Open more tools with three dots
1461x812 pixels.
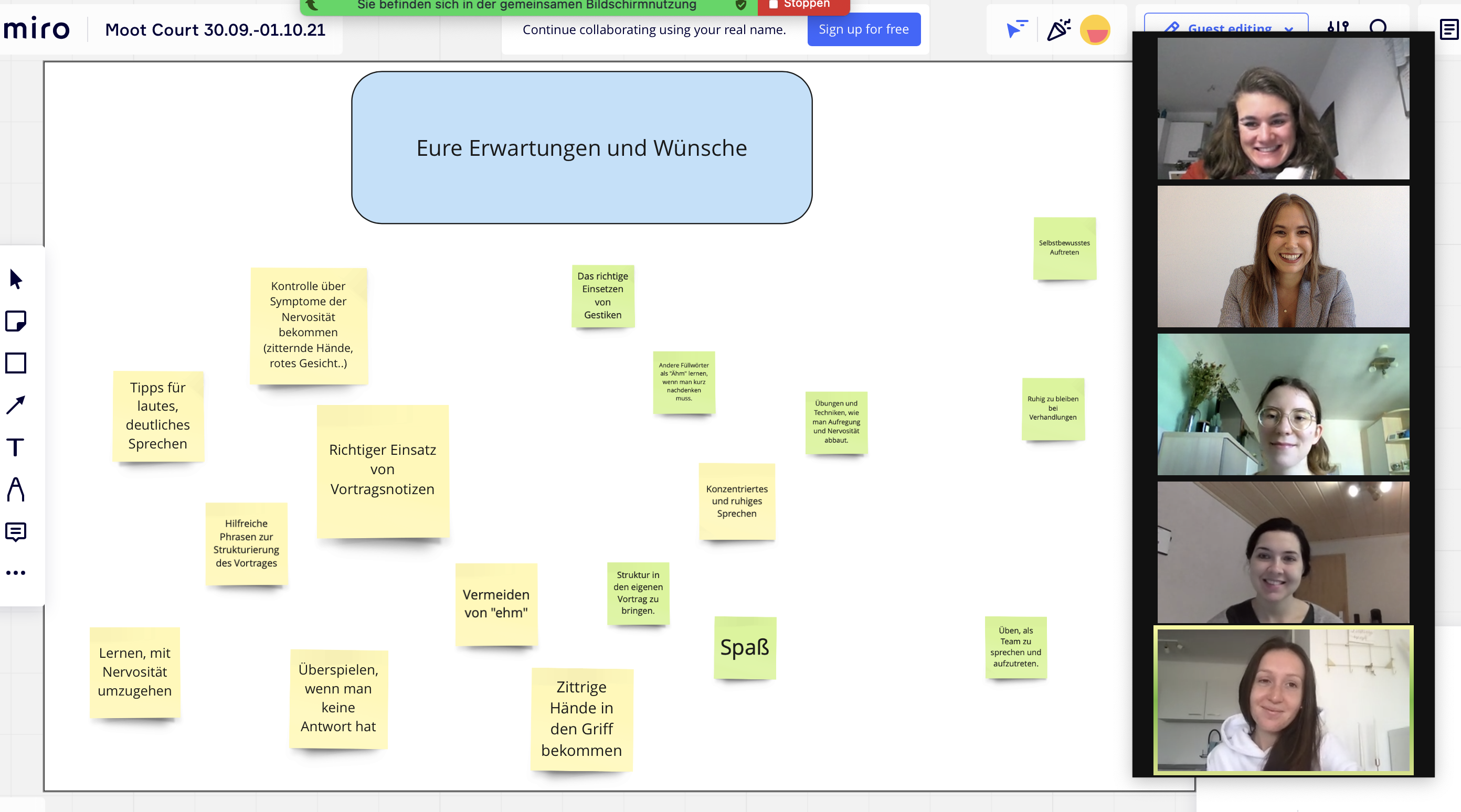point(16,573)
